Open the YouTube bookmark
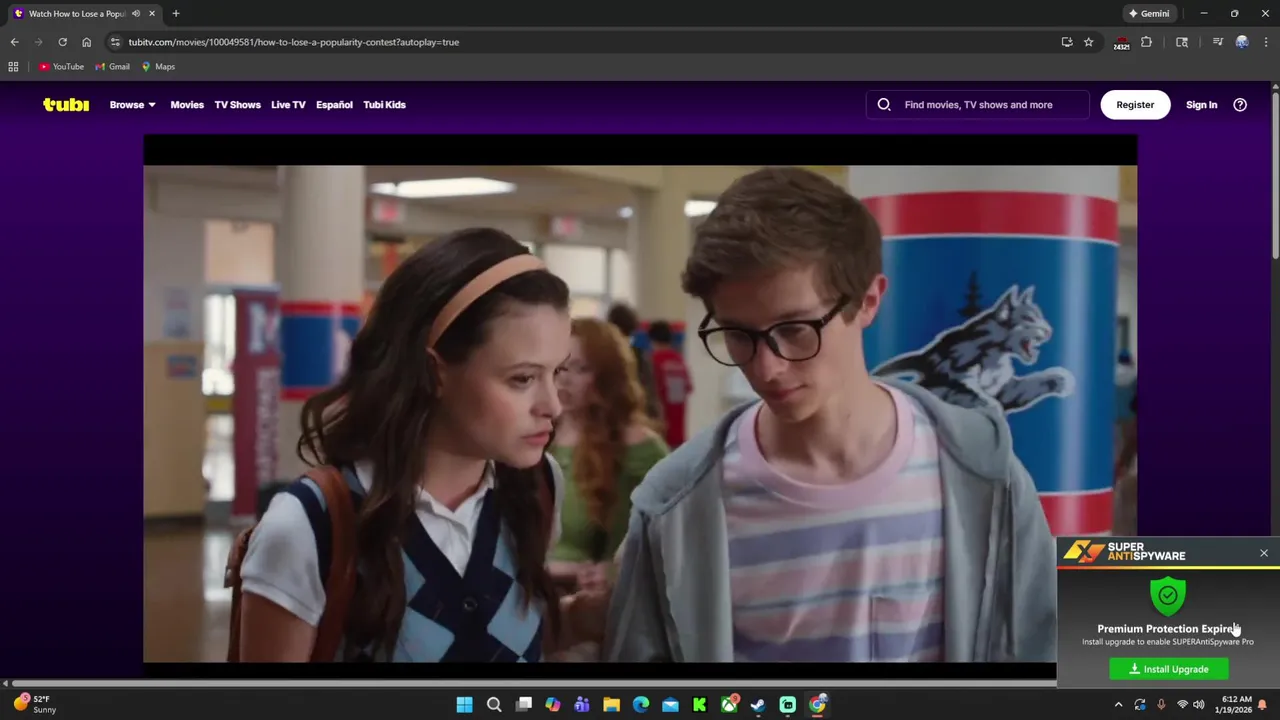 [x=61, y=67]
